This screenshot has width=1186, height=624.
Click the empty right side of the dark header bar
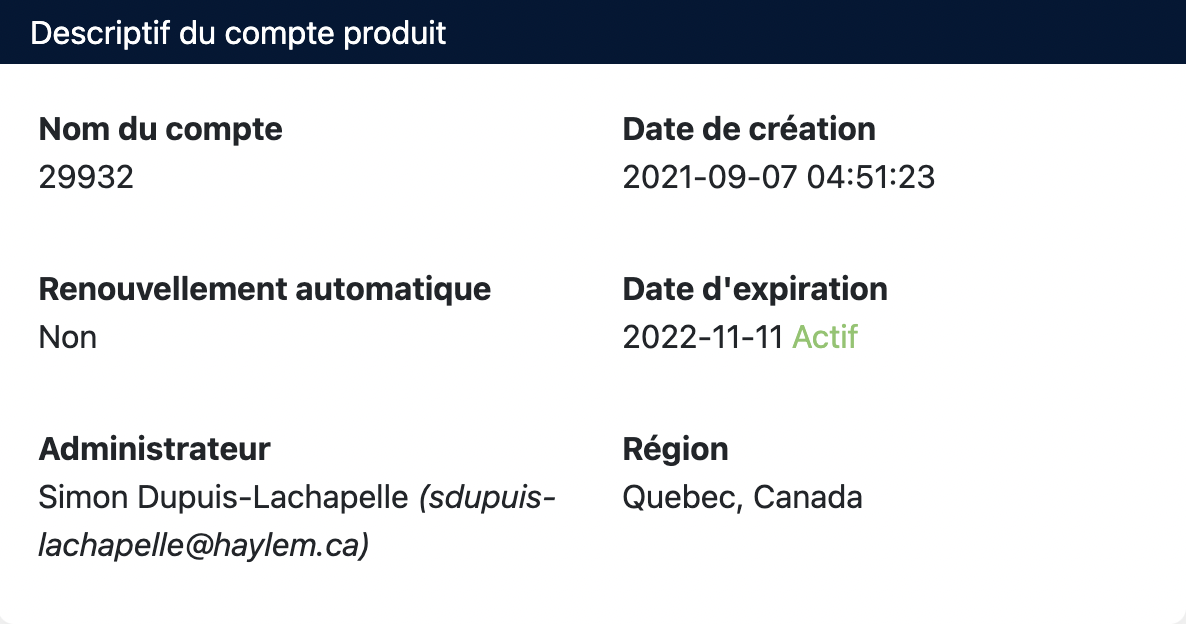click(900, 33)
